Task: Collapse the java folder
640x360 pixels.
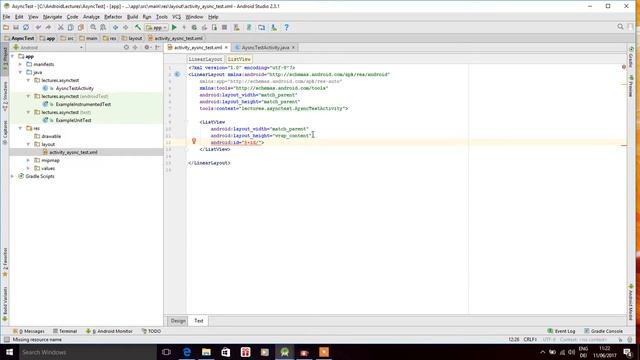Action: (20, 72)
